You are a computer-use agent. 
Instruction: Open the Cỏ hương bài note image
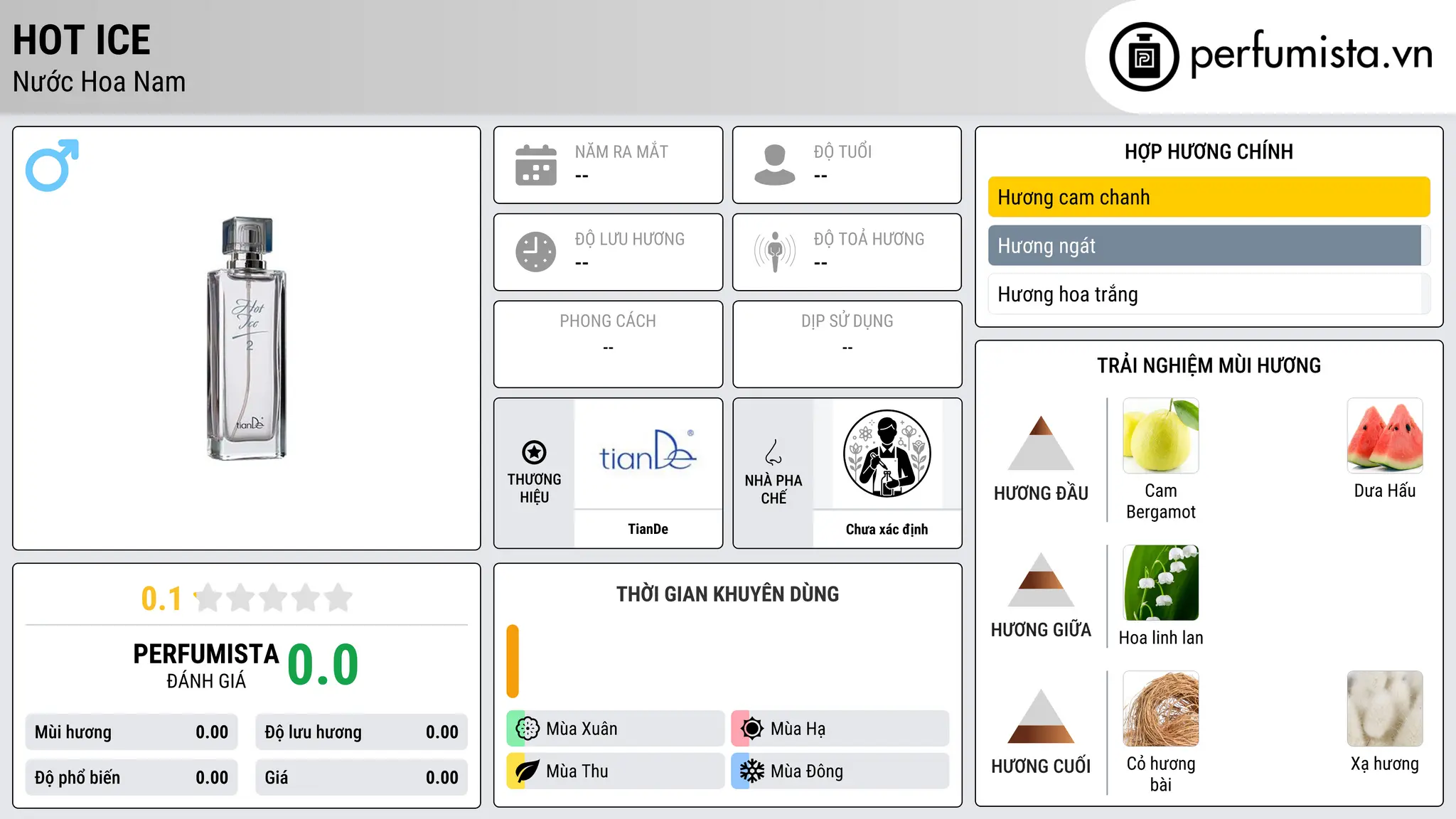tap(1161, 709)
